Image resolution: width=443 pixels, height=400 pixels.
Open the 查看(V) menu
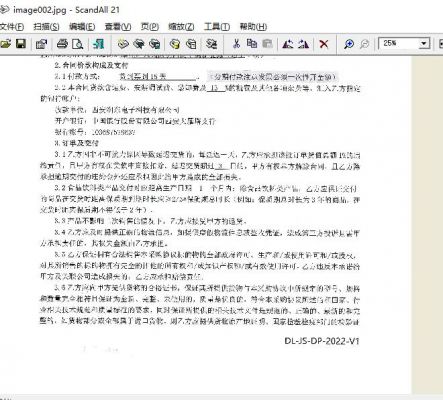(x=118, y=27)
